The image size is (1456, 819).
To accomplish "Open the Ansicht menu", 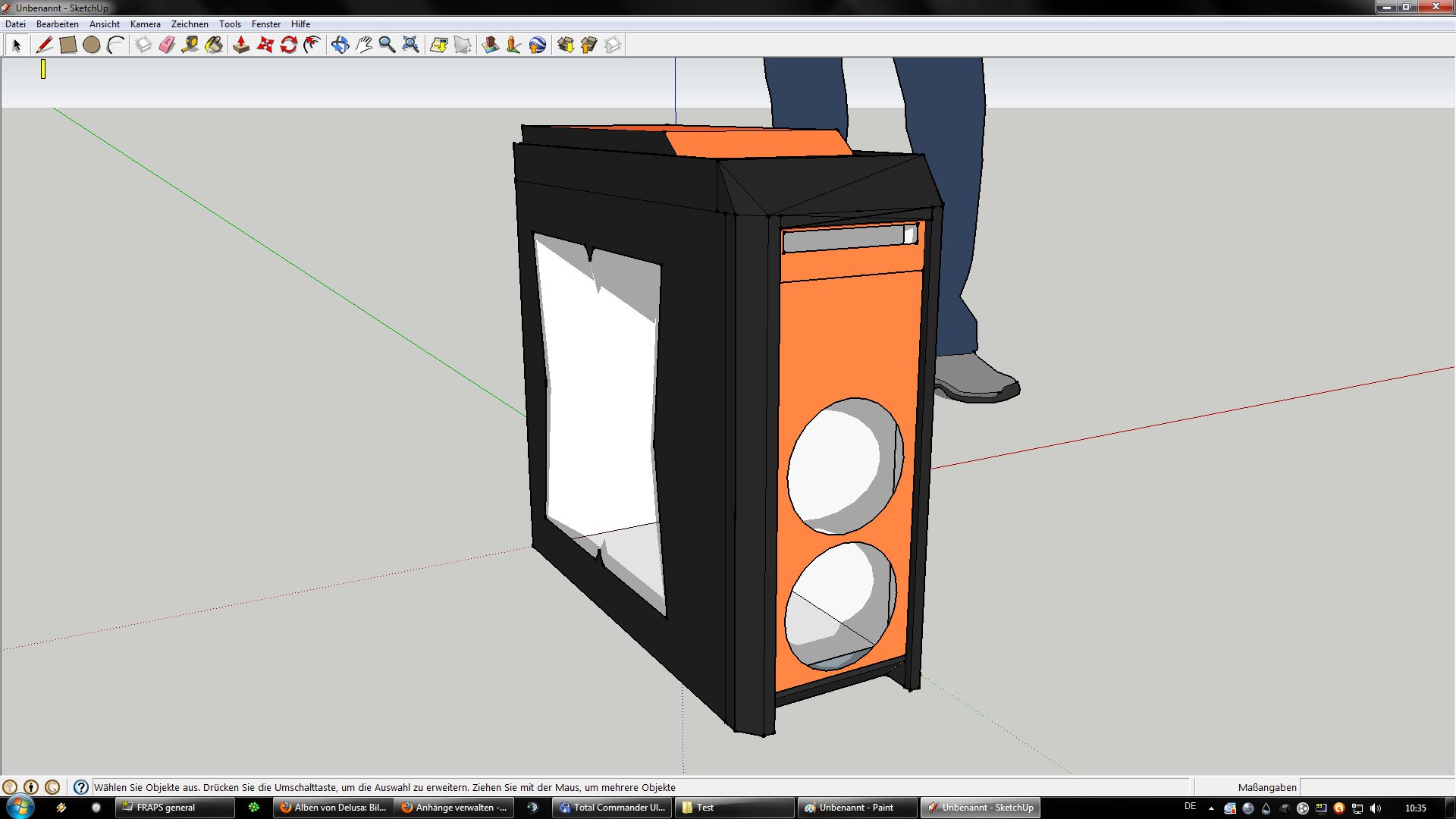I will point(105,24).
